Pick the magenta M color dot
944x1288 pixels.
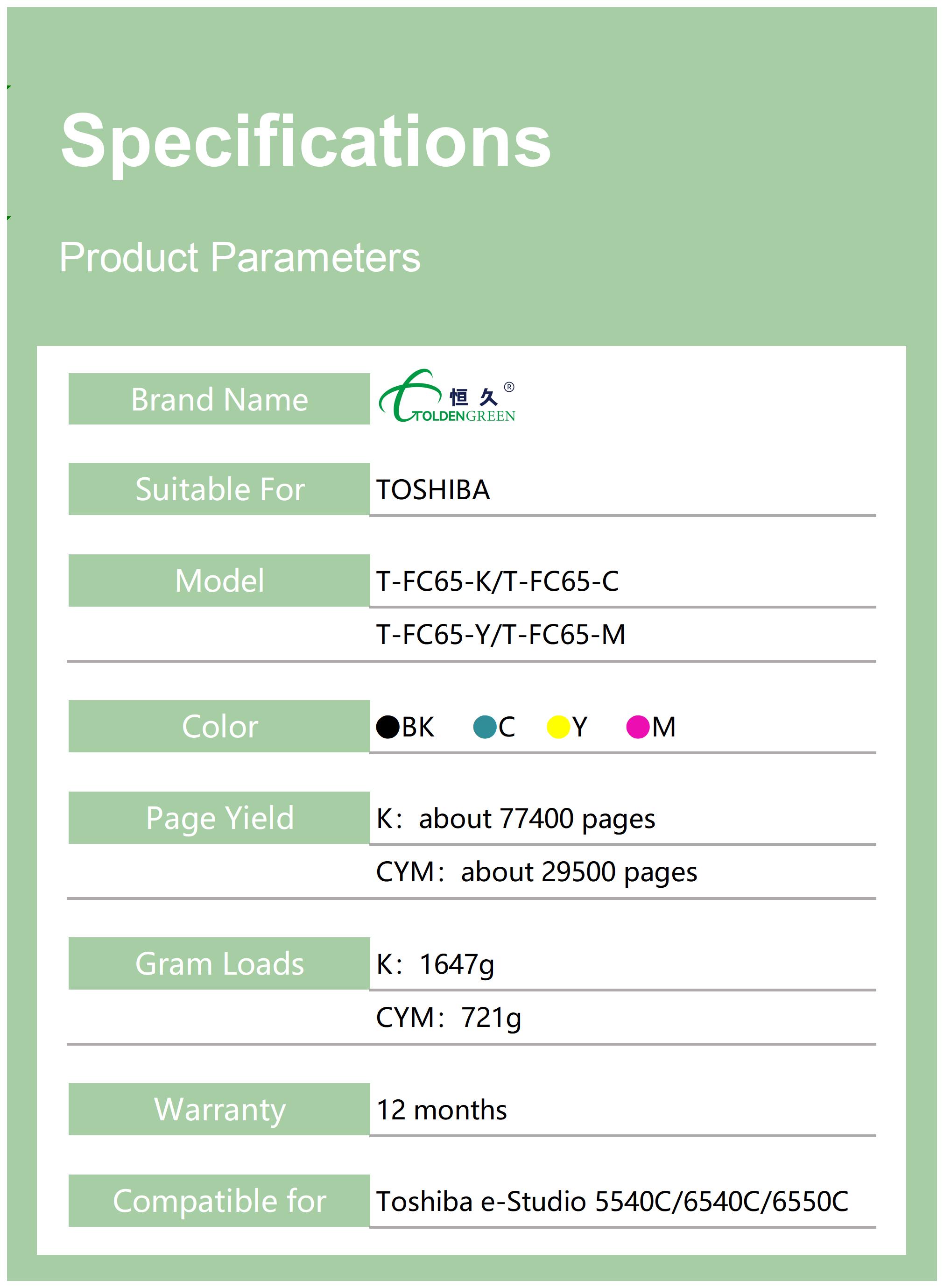click(637, 727)
